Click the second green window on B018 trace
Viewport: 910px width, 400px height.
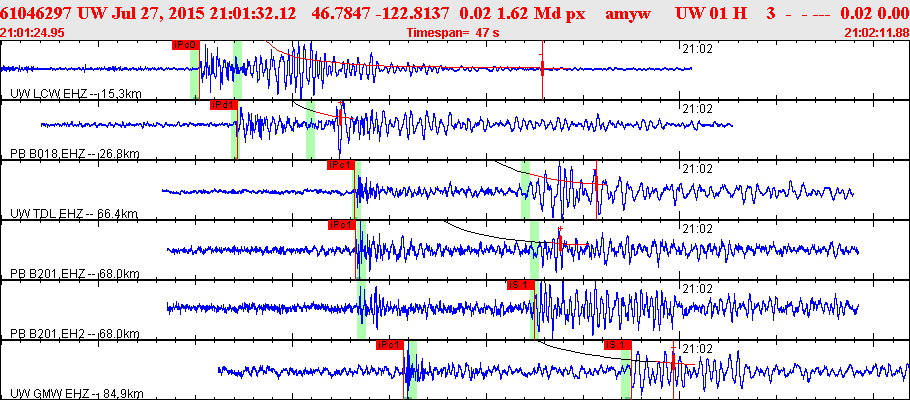point(310,129)
